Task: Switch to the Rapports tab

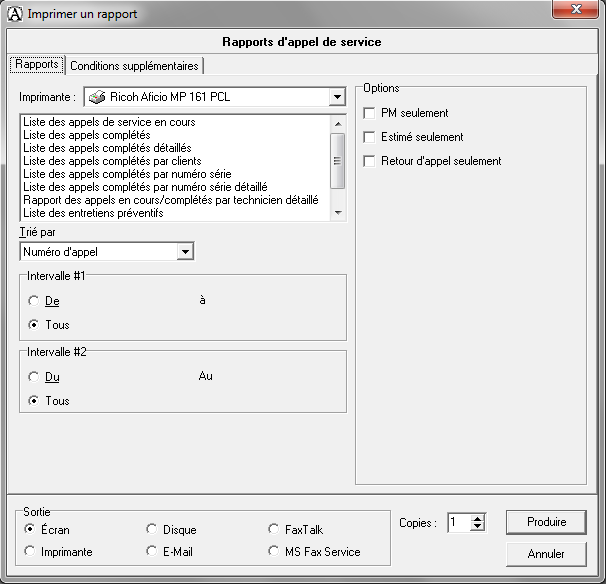Action: [x=37, y=64]
